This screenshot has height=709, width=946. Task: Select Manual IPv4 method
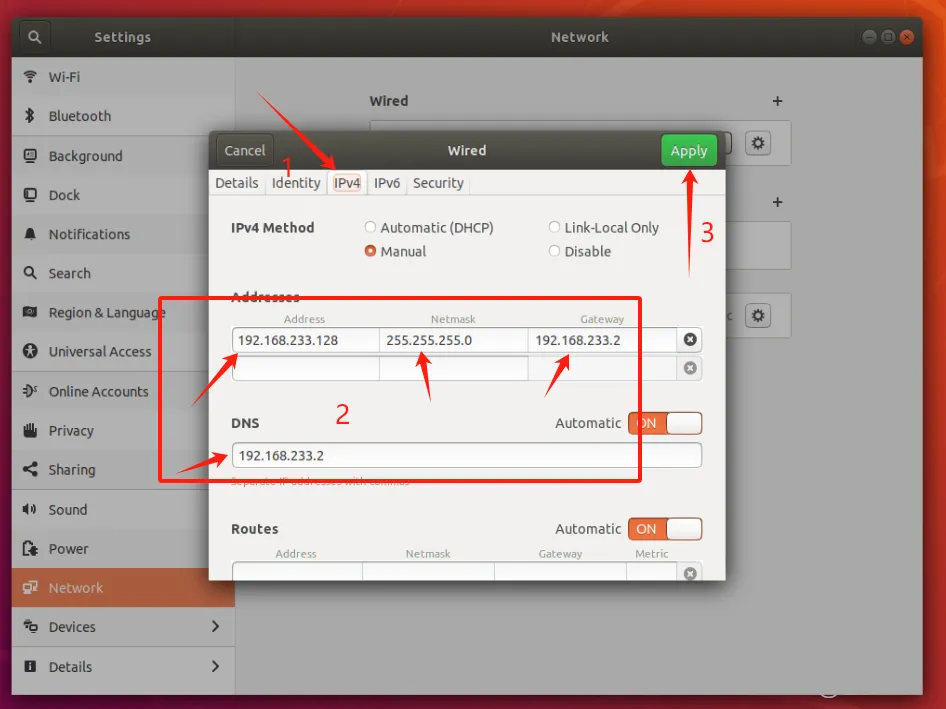(x=395, y=251)
